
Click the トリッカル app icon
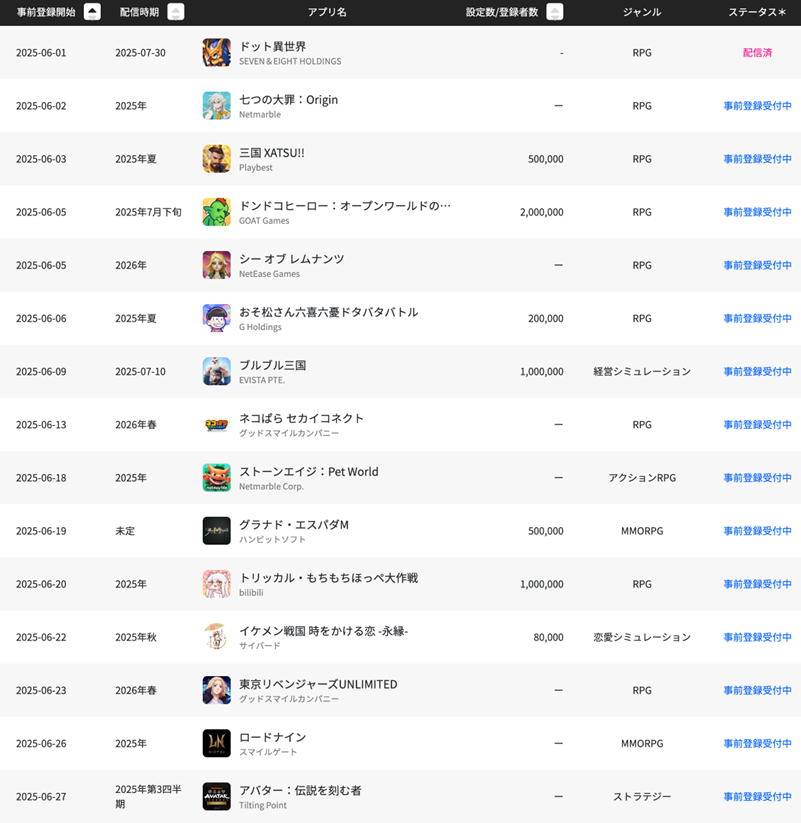click(217, 584)
